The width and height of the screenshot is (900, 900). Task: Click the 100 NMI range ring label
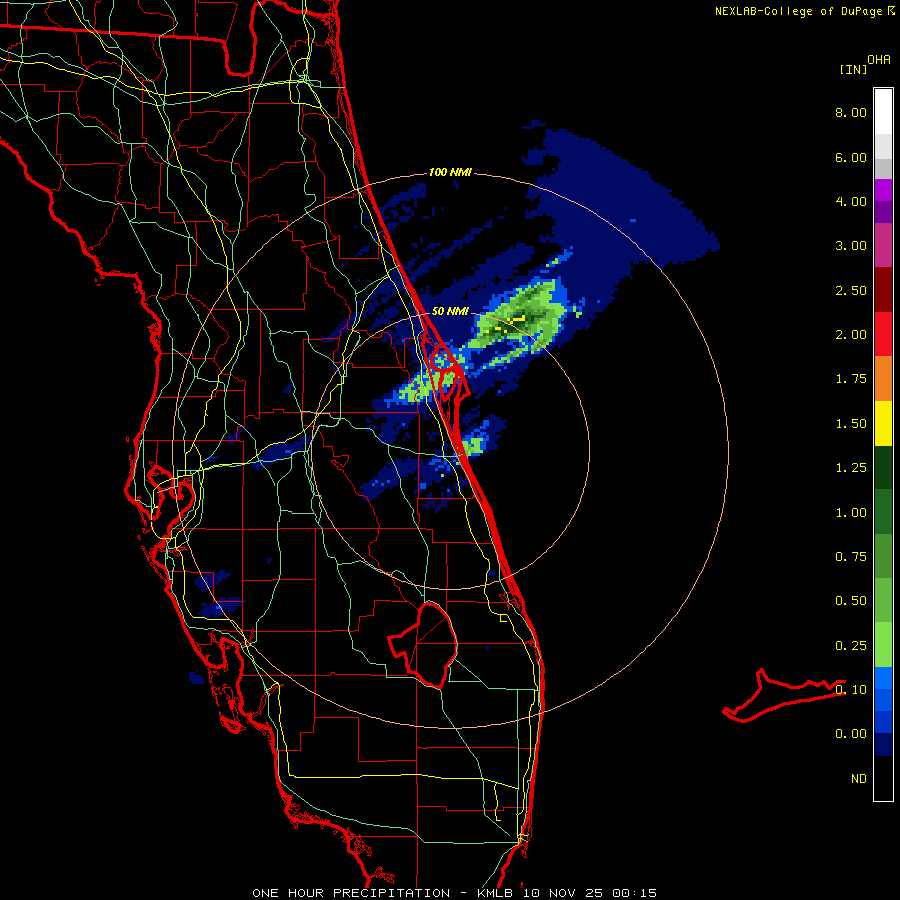[449, 172]
